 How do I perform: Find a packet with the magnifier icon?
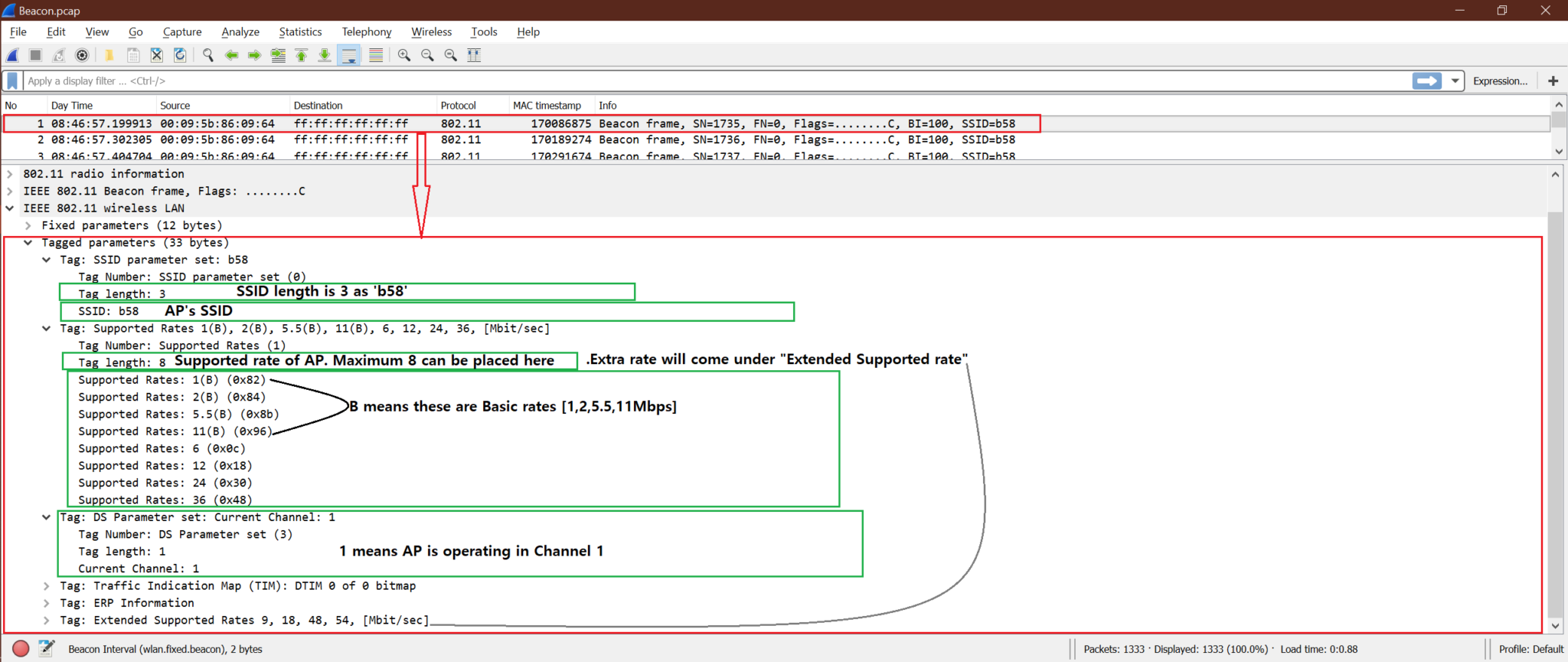[207, 55]
